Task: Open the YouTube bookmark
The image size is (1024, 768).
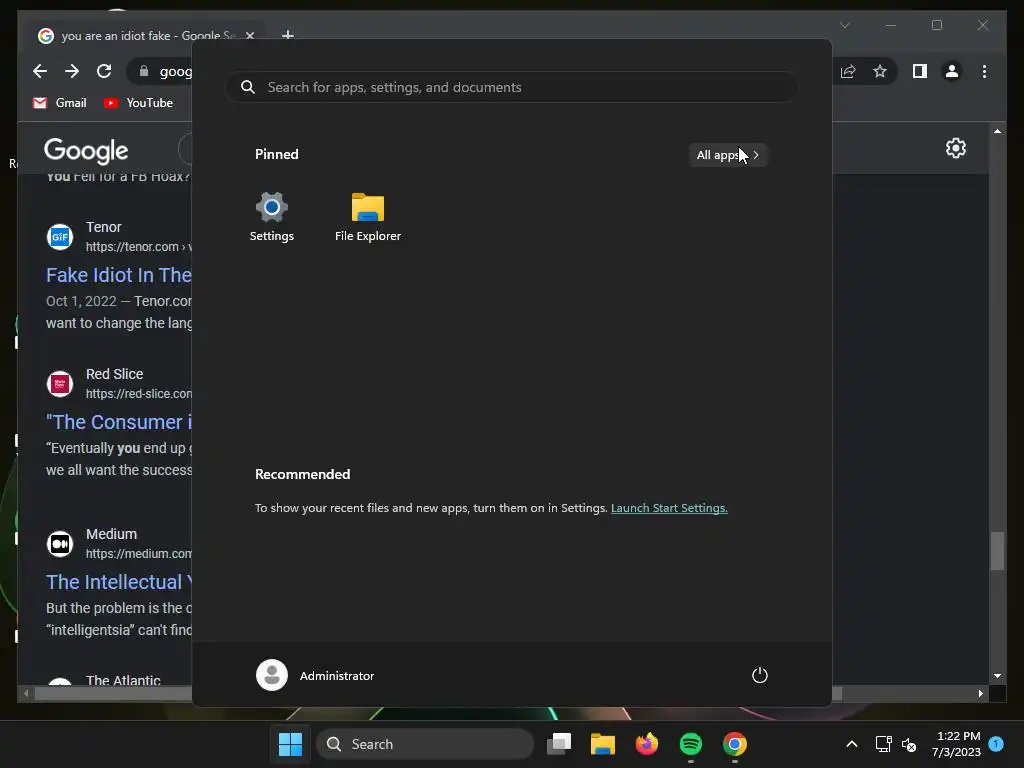Action: pos(138,103)
